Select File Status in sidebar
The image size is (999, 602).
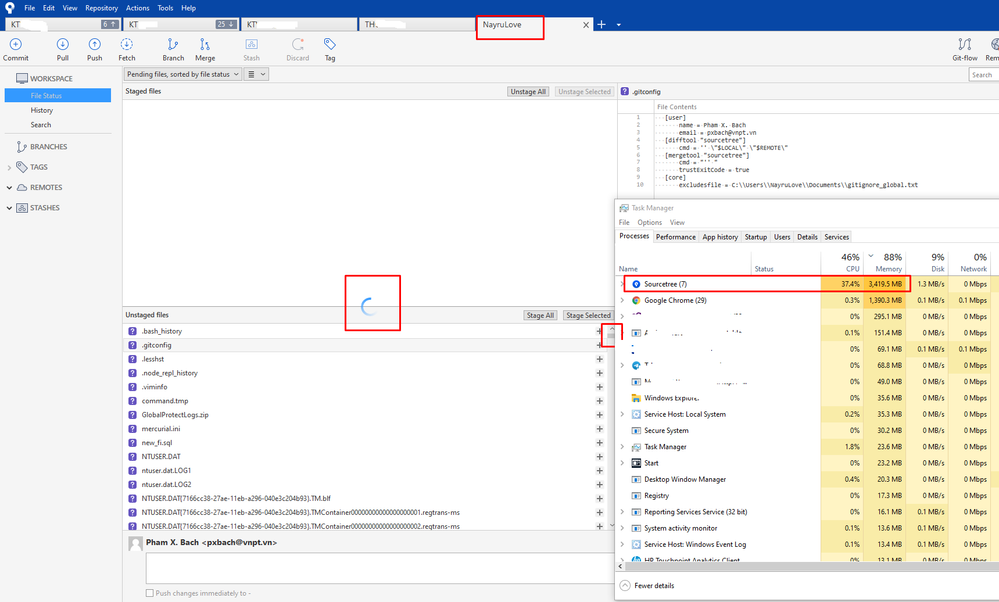58,96
